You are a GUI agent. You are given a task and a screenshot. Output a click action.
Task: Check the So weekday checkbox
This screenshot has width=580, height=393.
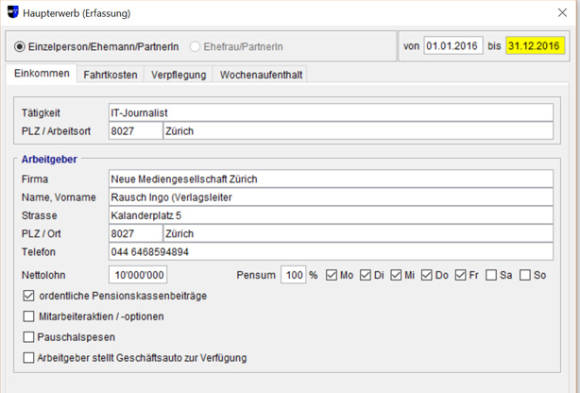pos(525,275)
